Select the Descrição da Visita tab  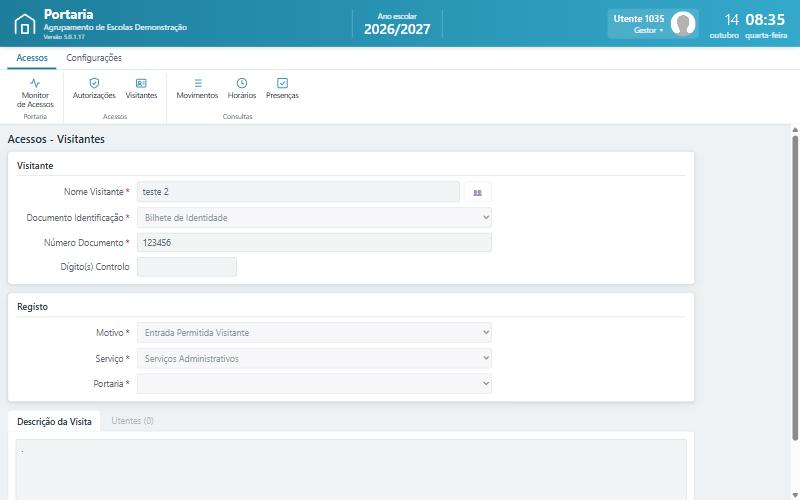(x=54, y=421)
